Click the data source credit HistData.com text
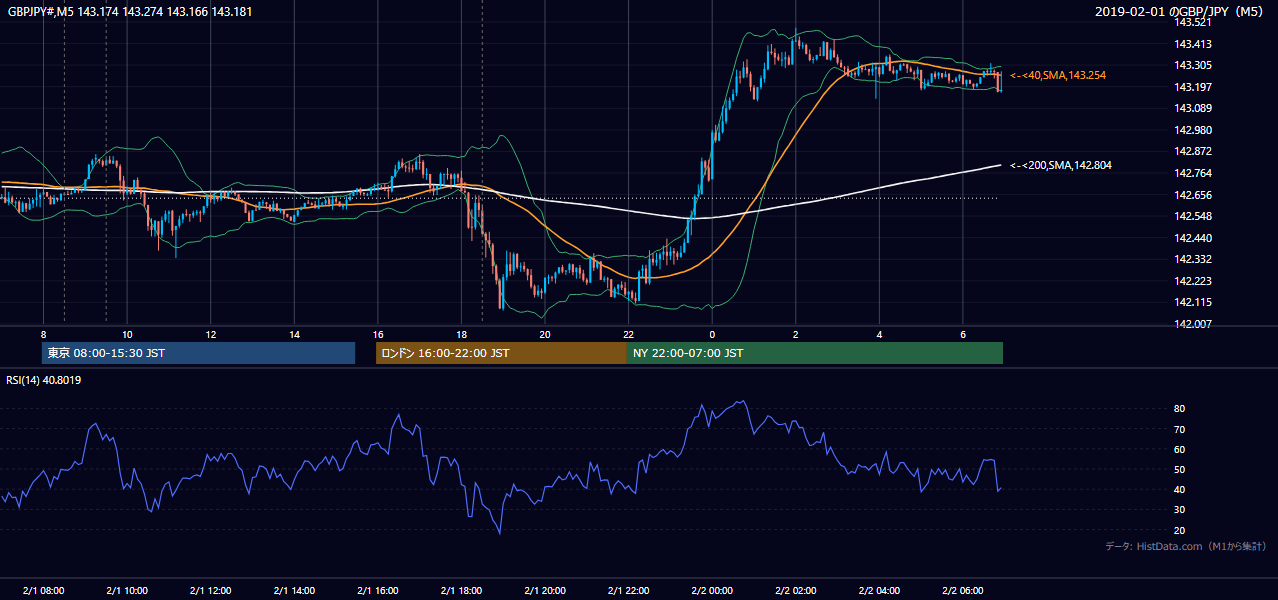The height and width of the screenshot is (600, 1278). [x=1185, y=546]
